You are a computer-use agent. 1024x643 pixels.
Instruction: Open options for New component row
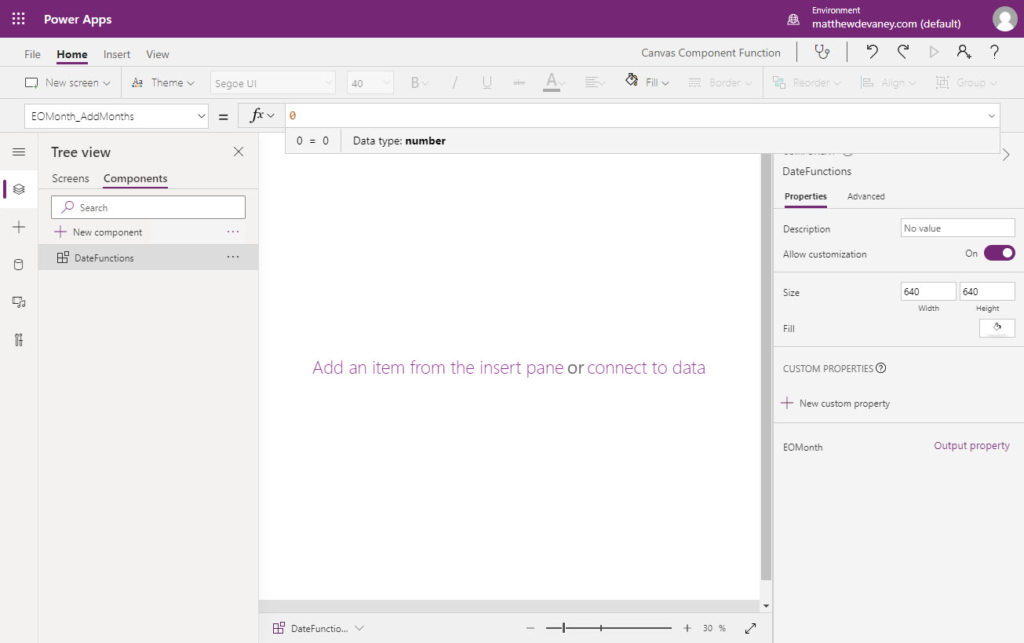click(x=232, y=232)
